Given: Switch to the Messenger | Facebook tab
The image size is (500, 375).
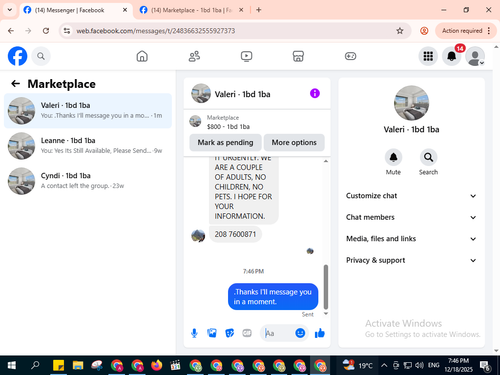Looking at the screenshot, I should (75, 10).
